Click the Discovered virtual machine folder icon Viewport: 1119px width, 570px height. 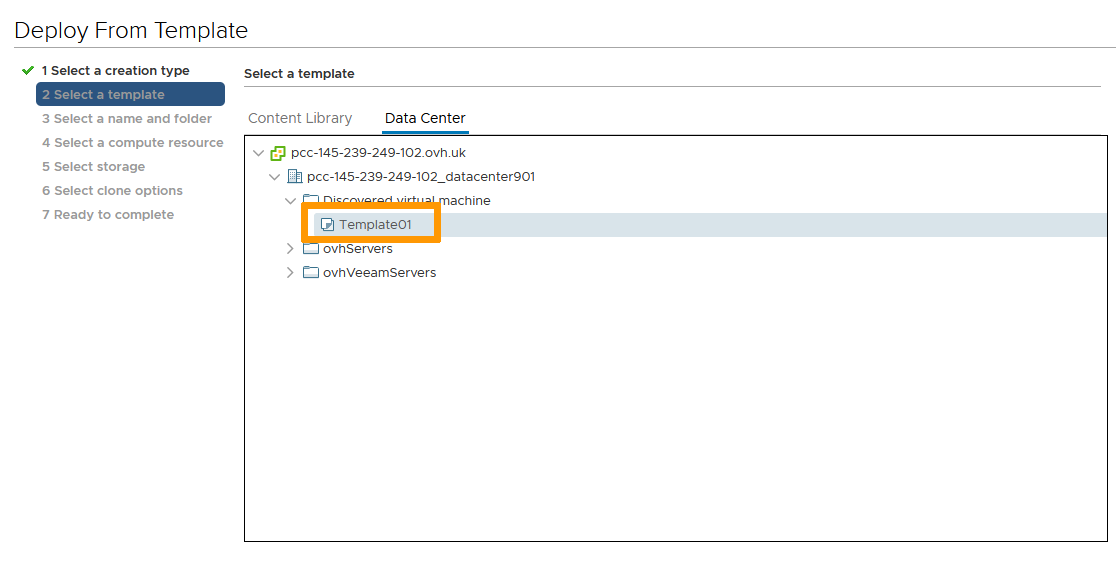(x=310, y=201)
